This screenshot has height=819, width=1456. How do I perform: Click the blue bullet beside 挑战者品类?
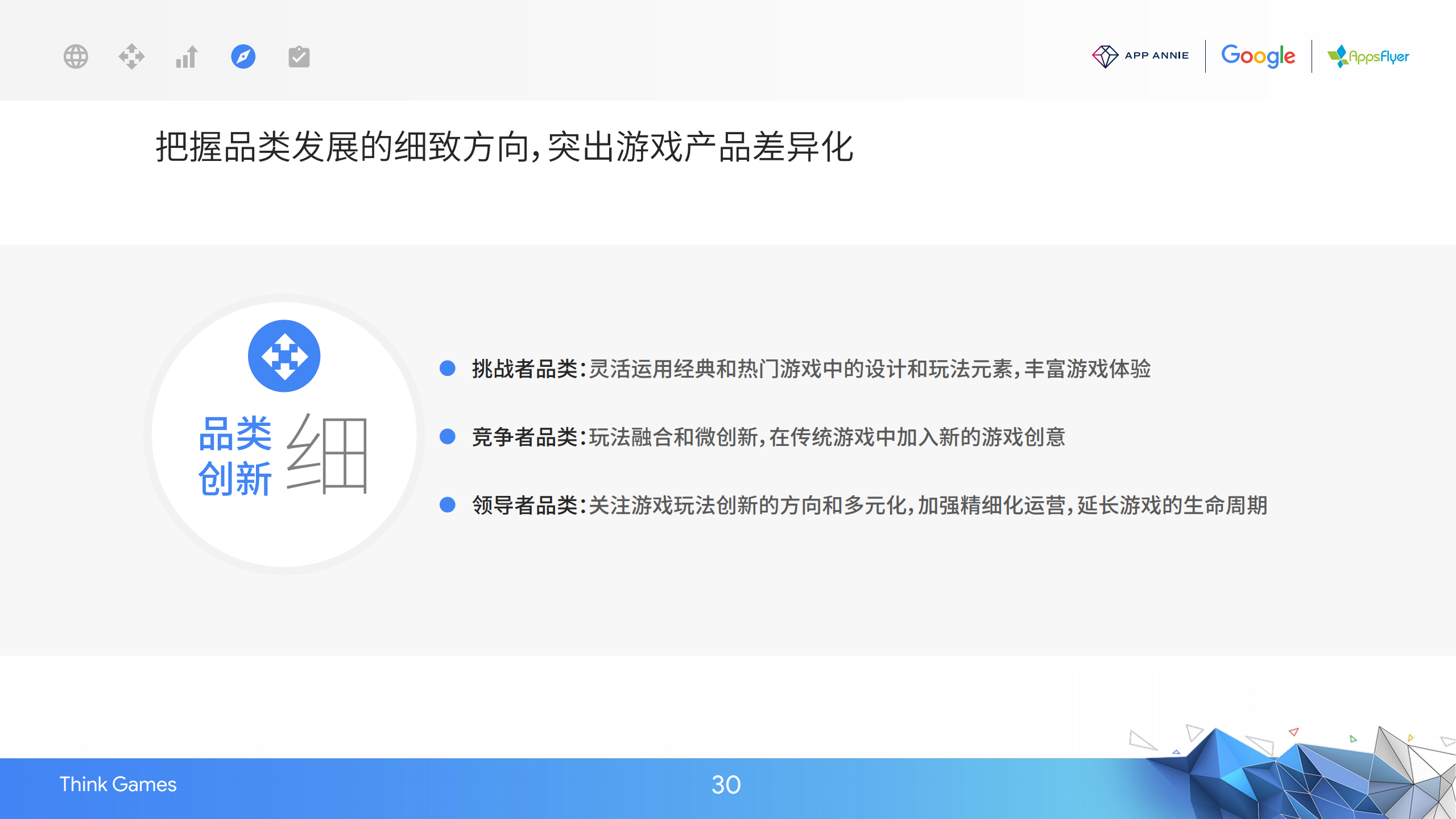[448, 369]
